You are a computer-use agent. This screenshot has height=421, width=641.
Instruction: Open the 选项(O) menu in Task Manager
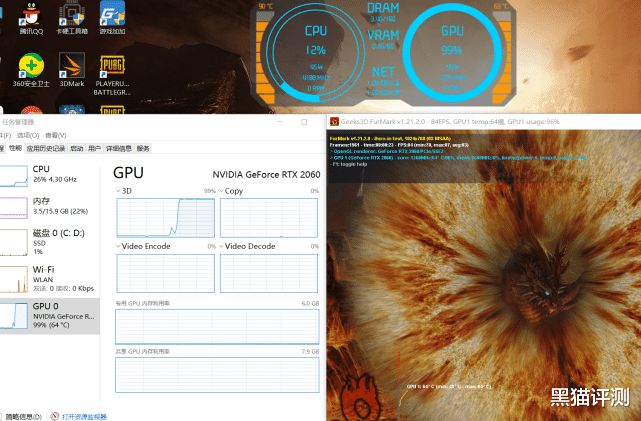click(28, 135)
